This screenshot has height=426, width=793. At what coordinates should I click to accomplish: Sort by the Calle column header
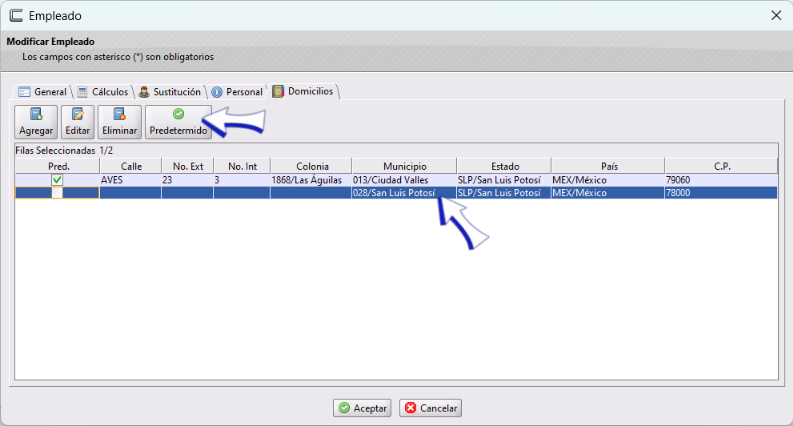coord(130,166)
